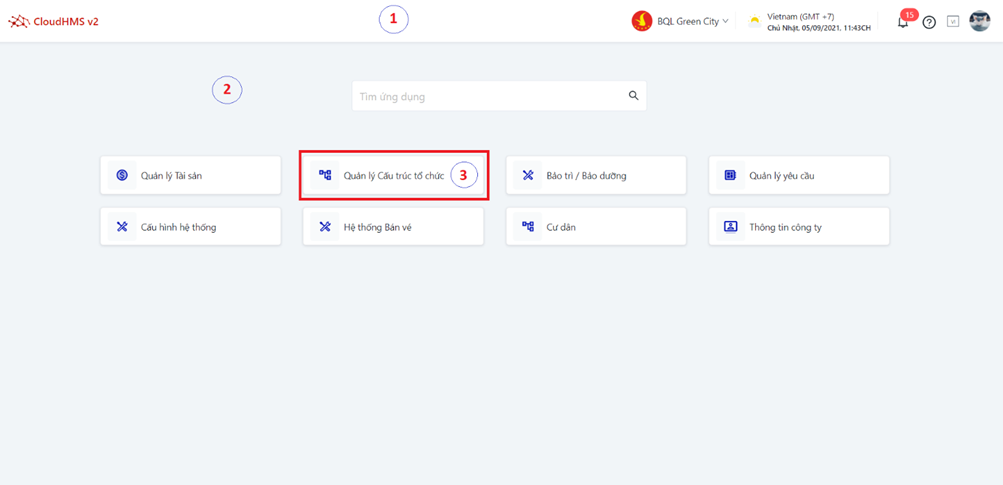Click the Vietnam (GMT +7) date and time
This screenshot has height=485, width=1003.
(x=818, y=22)
